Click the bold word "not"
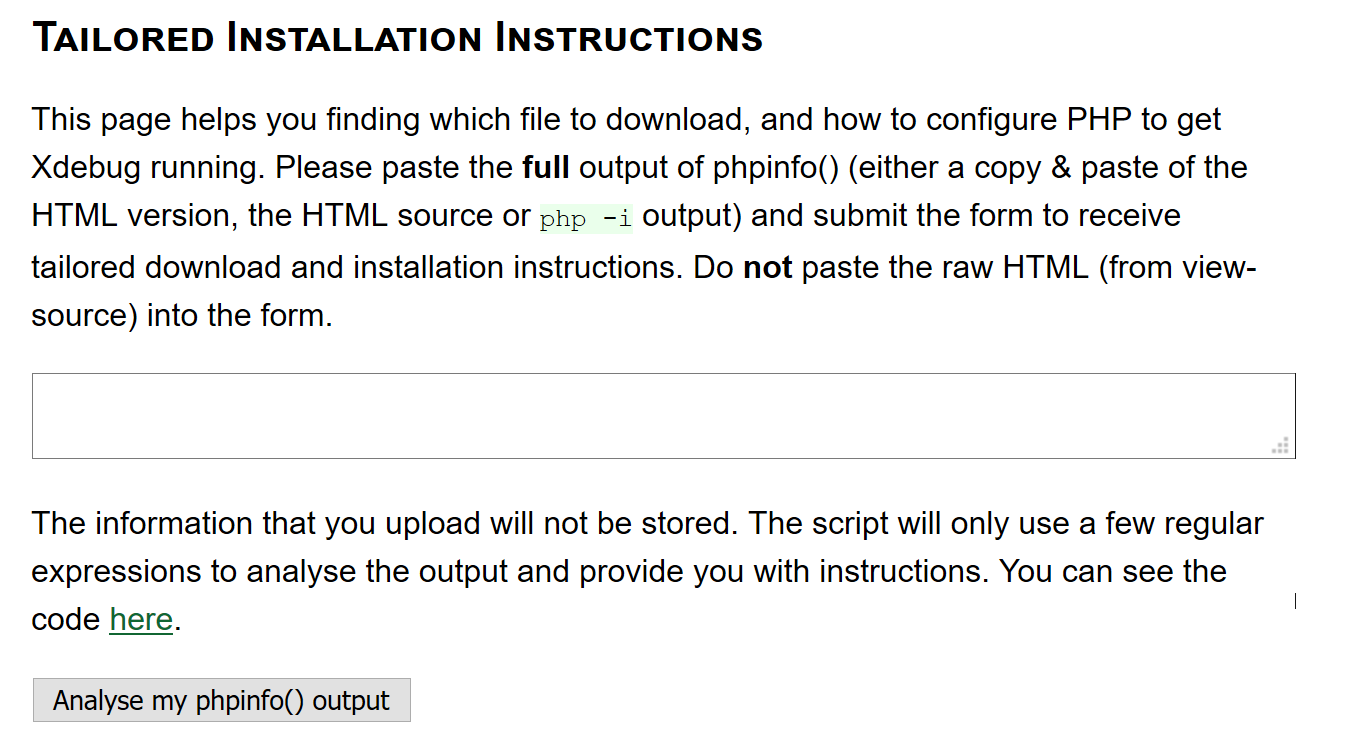This screenshot has height=740, width=1354. pos(767,268)
